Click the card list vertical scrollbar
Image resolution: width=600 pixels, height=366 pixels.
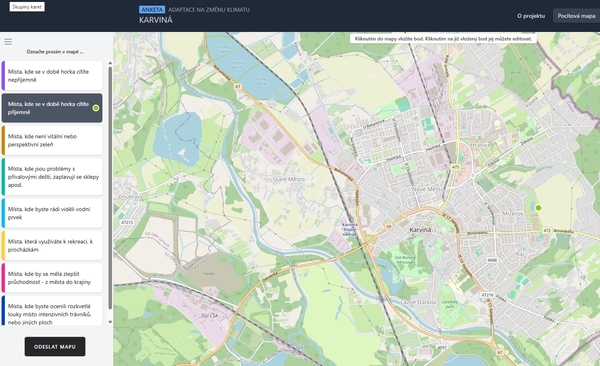(x=110, y=188)
